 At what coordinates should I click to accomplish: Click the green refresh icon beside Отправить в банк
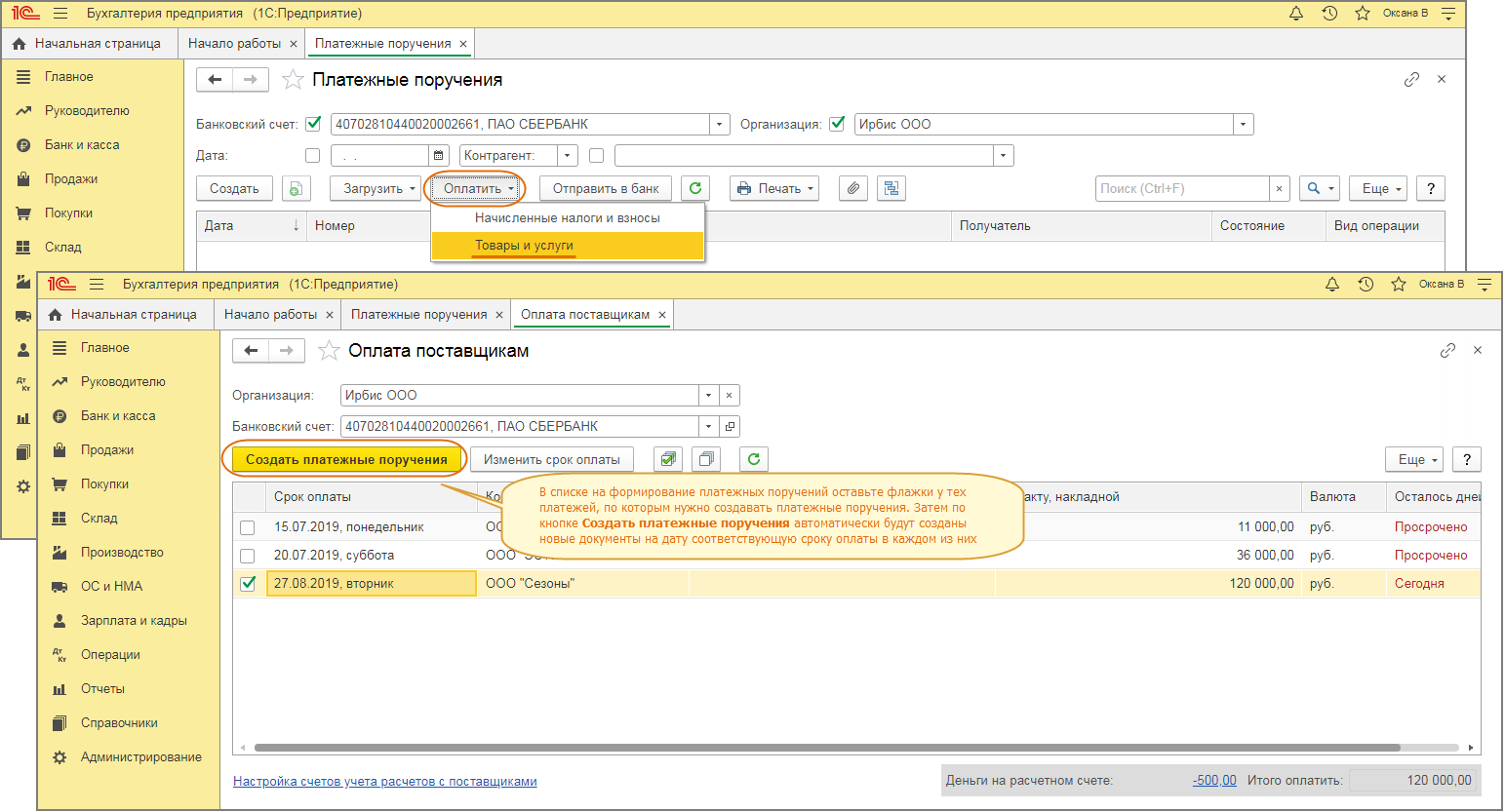(695, 189)
